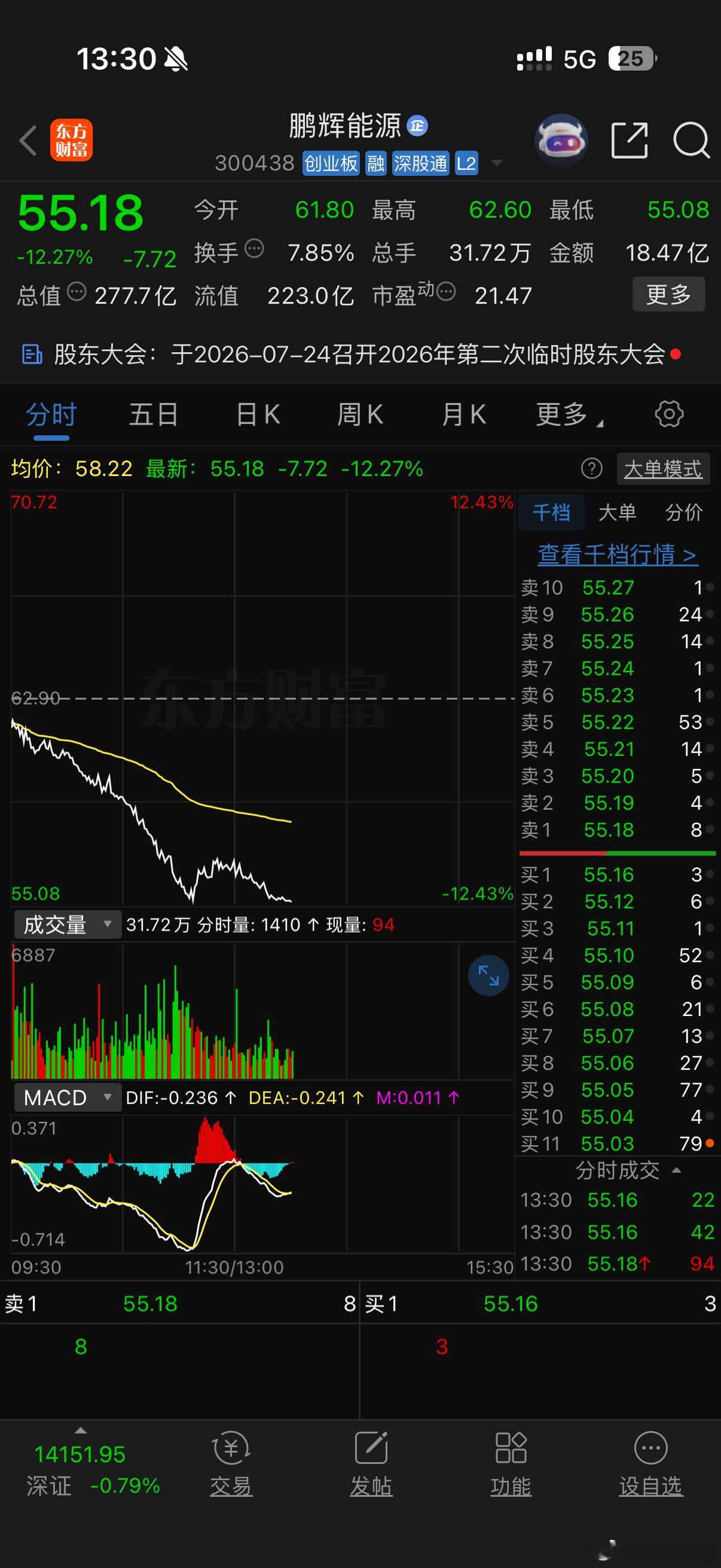Tap the 企 enterprise badge icon
The width and height of the screenshot is (721, 1568).
click(417, 126)
